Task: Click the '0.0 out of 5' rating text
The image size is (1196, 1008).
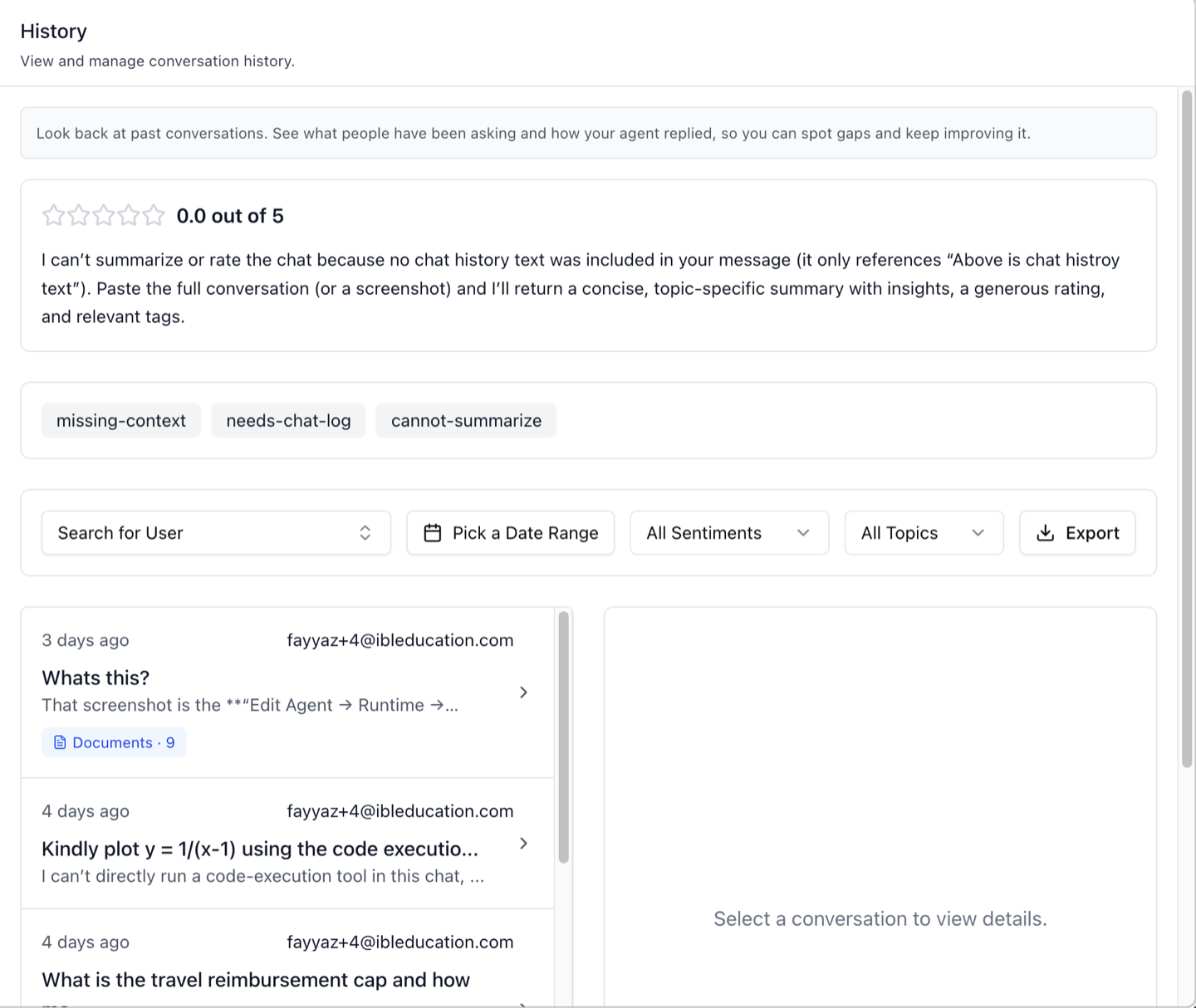Action: coord(230,216)
